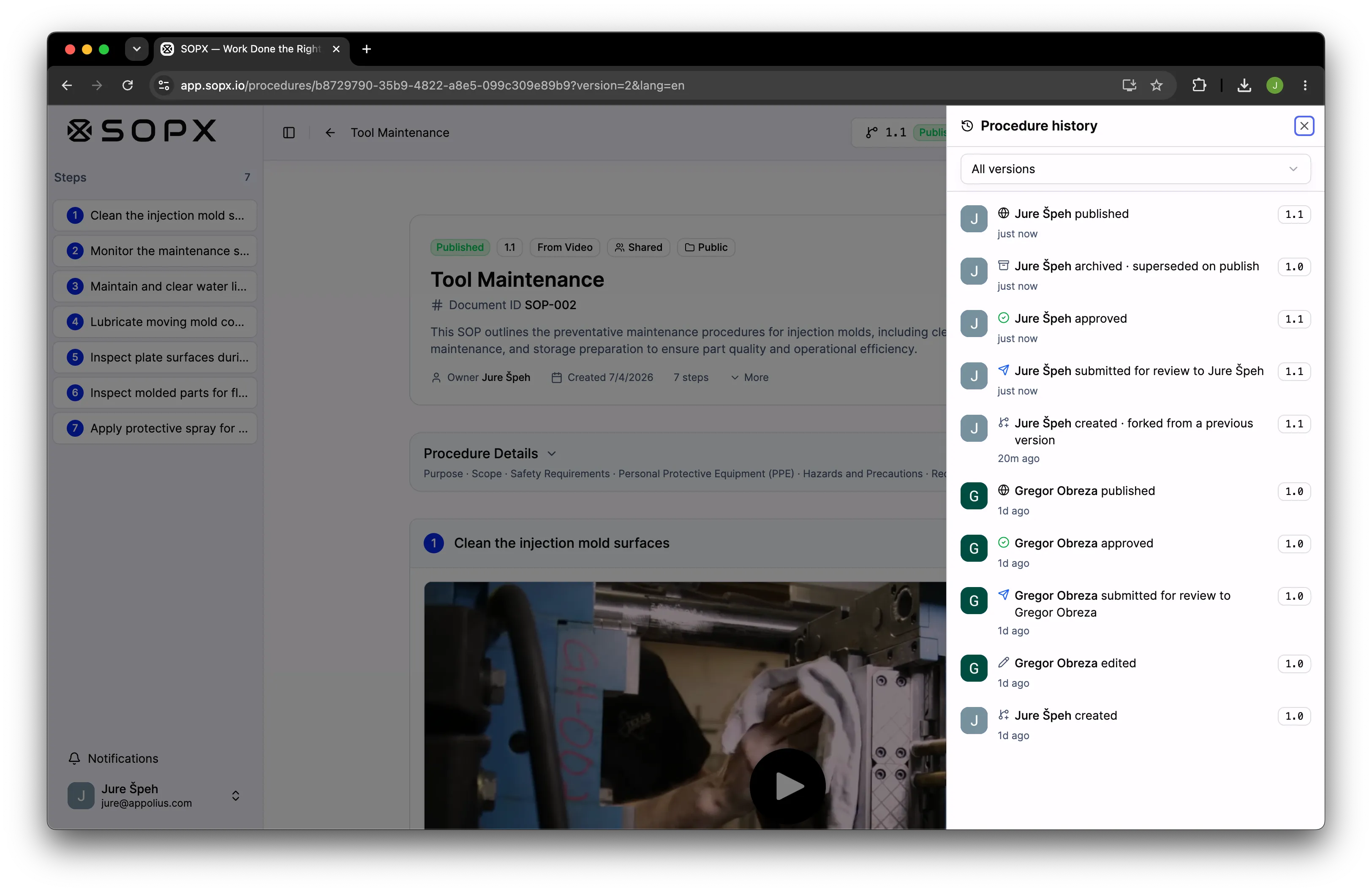Open the browser extensions puzzle icon
1372x892 pixels.
pyautogui.click(x=1199, y=85)
